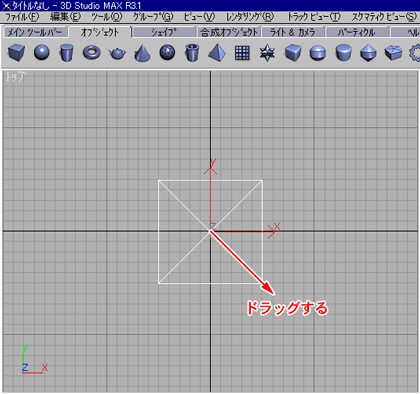420x394 pixels.
Task: Select the Box primitive icon
Action: coord(16,53)
